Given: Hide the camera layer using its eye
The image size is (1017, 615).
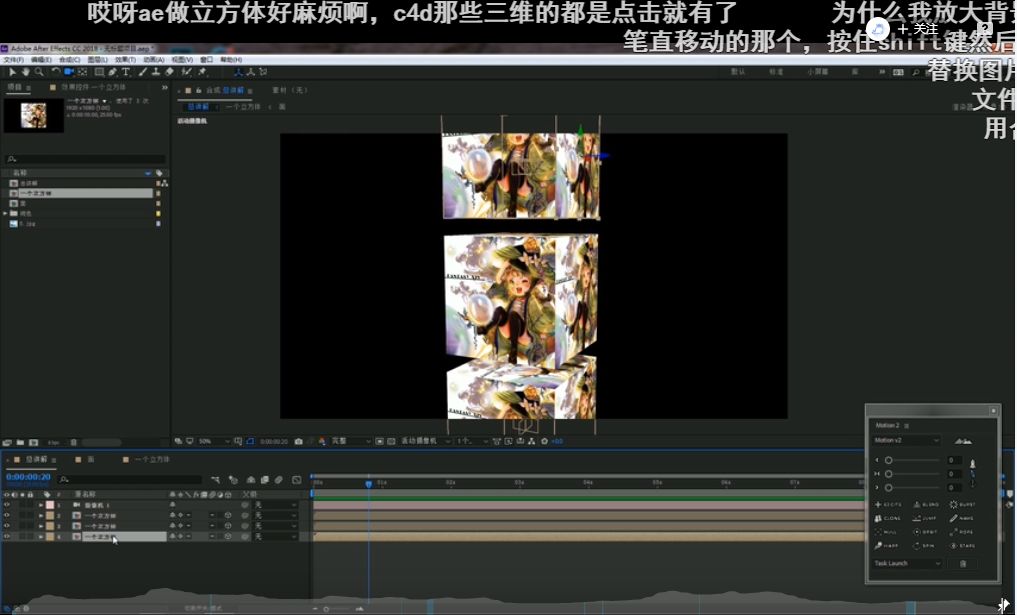Looking at the screenshot, I should [7, 505].
